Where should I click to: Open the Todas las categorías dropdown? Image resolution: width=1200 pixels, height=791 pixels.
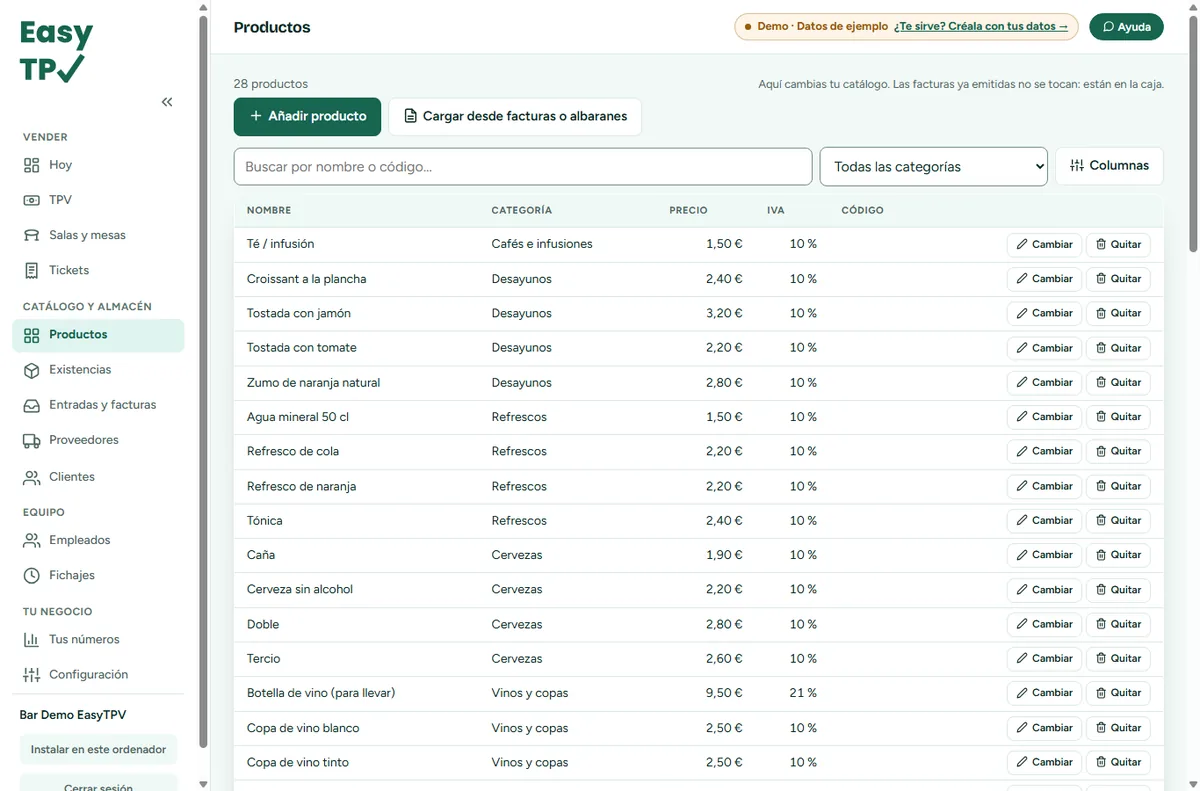click(933, 167)
